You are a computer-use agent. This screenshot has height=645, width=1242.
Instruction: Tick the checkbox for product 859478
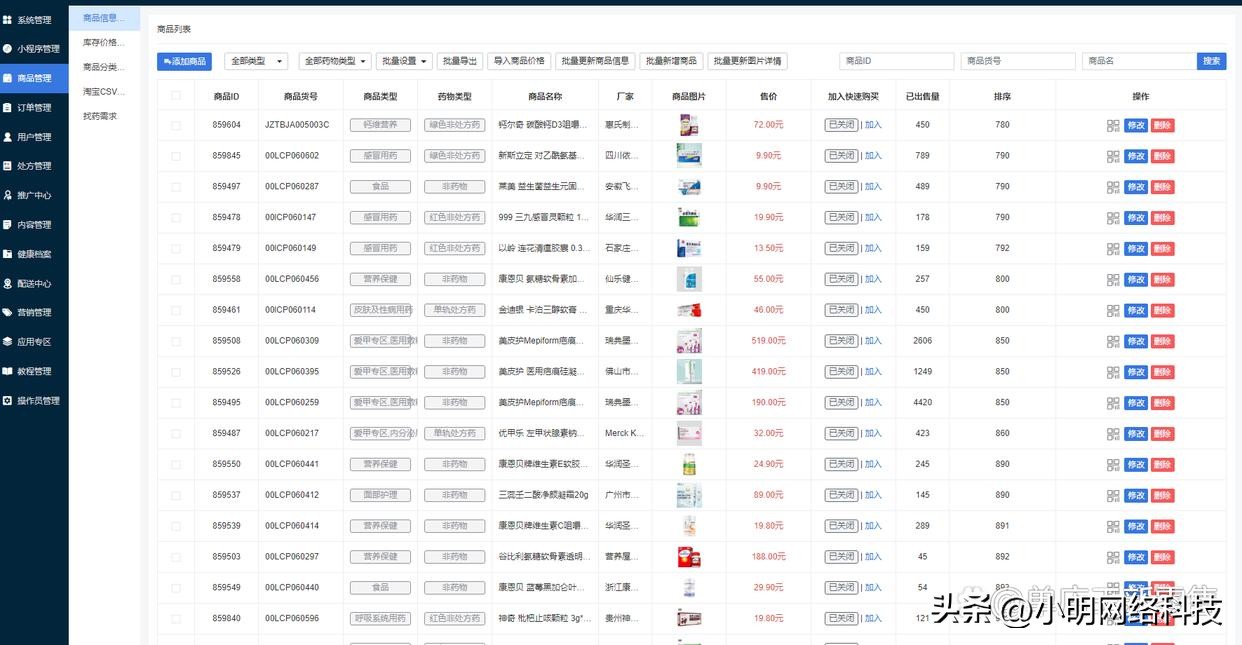(176, 217)
